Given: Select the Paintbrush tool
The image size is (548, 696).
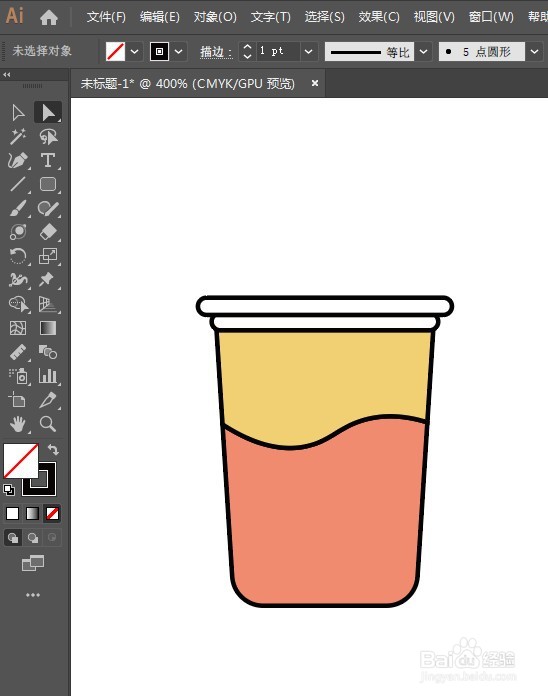Looking at the screenshot, I should pos(18,208).
